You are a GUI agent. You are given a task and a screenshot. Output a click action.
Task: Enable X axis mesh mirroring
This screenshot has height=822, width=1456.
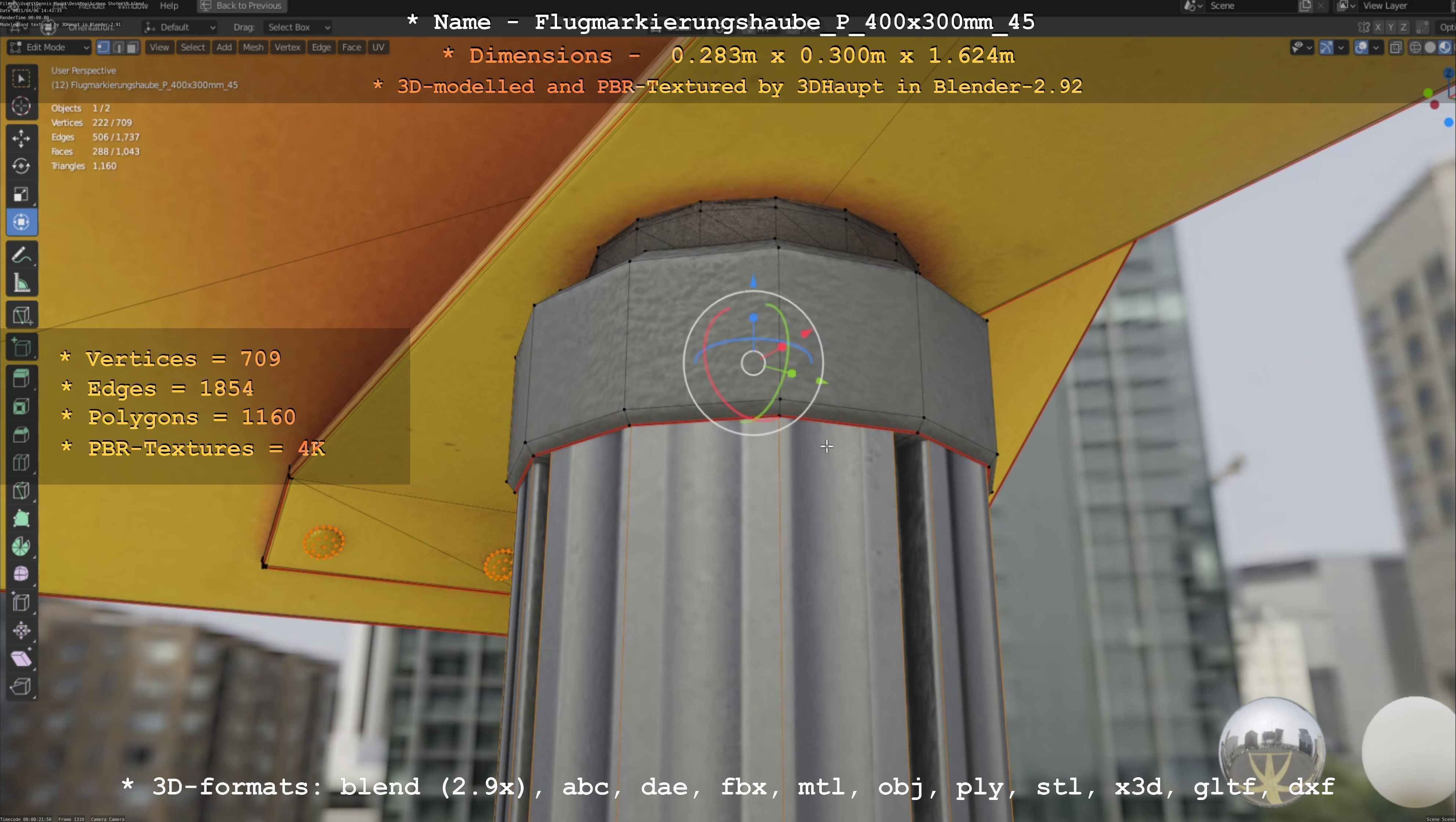(1378, 27)
